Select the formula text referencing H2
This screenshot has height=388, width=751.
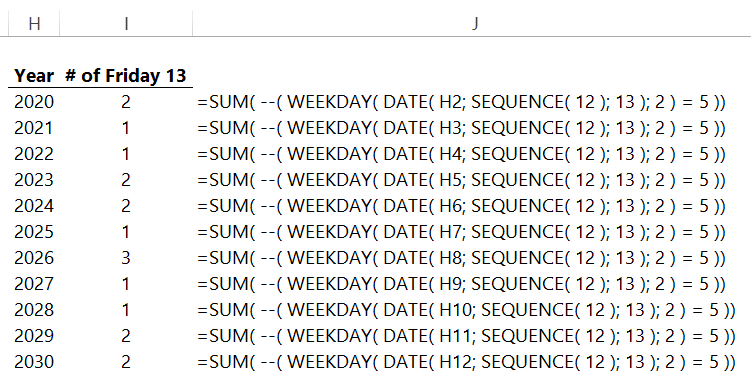pos(461,102)
